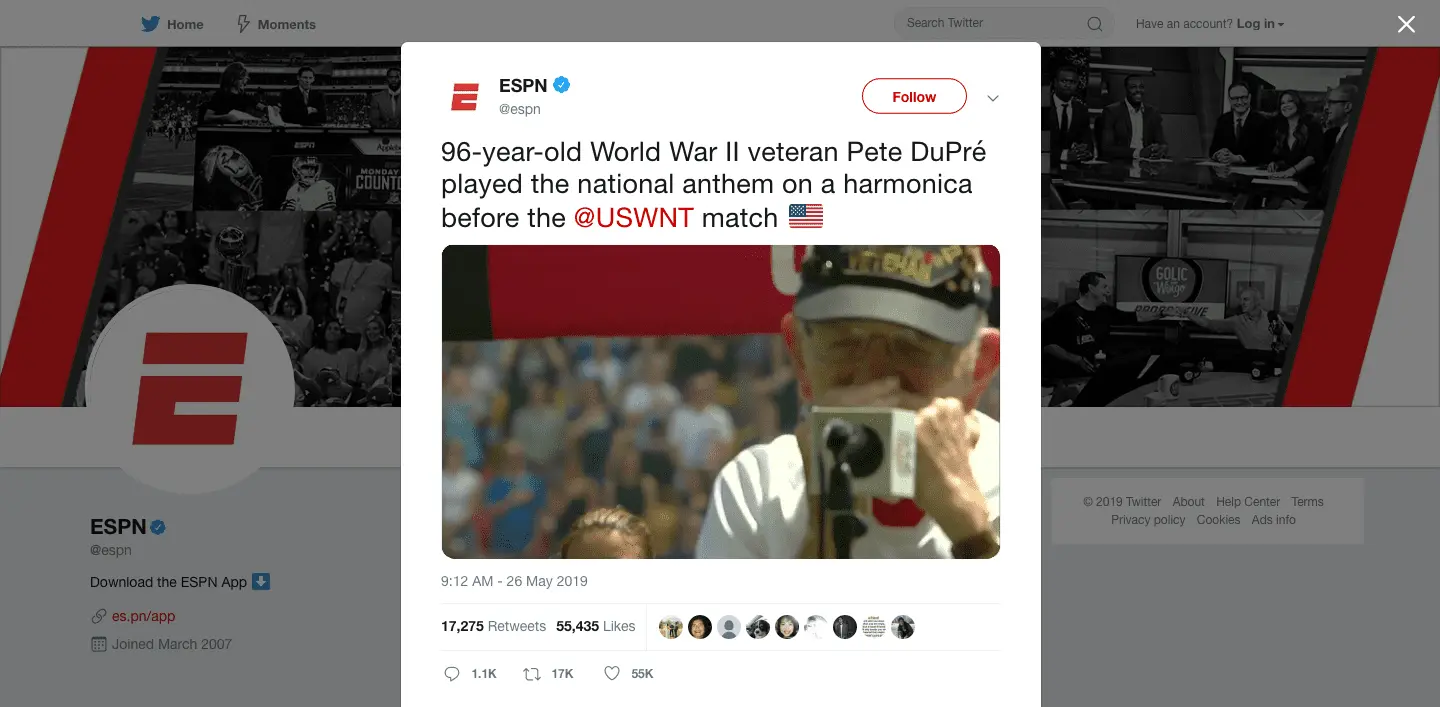This screenshot has height=707, width=1440.
Task: Open the @USWNT mention link
Action: pos(634,217)
